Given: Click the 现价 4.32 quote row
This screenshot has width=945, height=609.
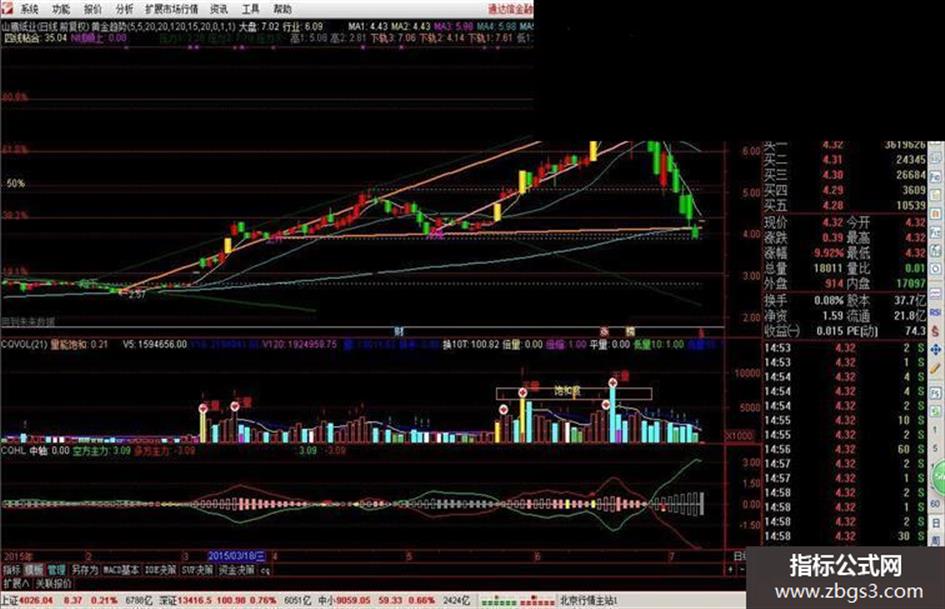Looking at the screenshot, I should click(803, 222).
